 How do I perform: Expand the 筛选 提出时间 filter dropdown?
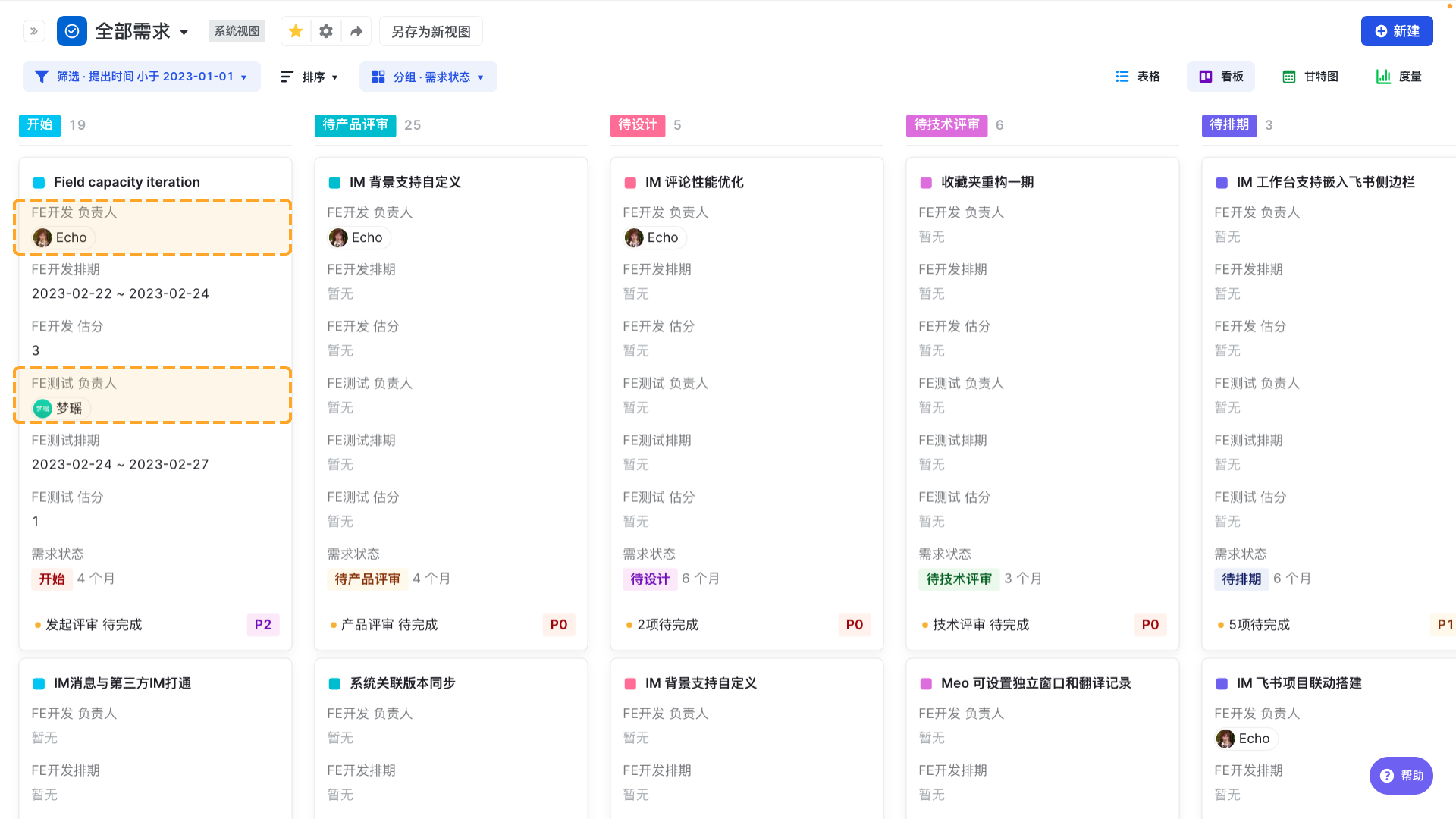tap(243, 77)
